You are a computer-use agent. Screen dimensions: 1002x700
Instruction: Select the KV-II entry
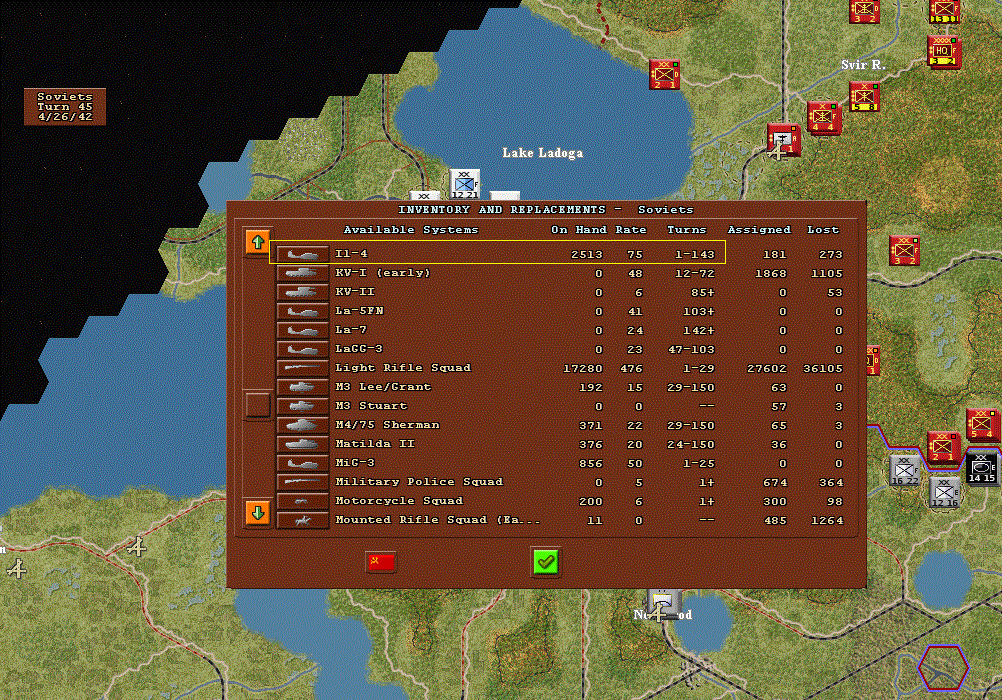click(x=355, y=292)
